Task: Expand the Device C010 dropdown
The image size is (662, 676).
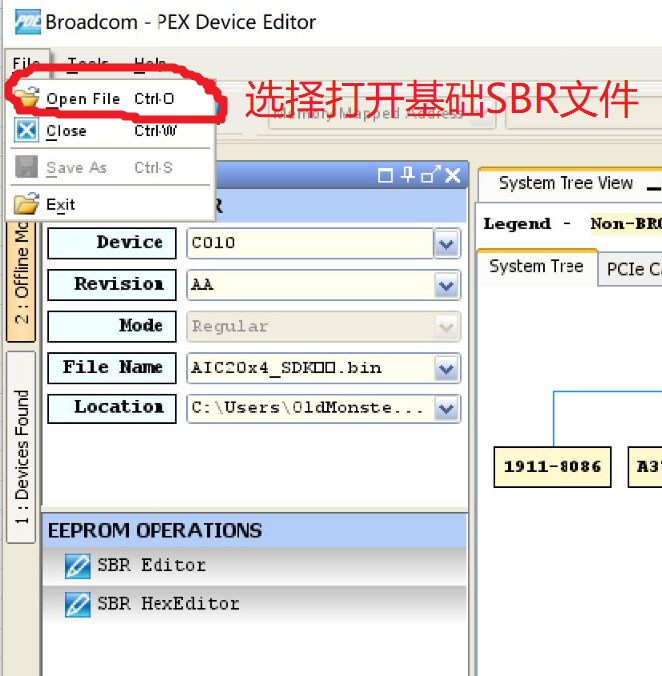Action: (x=447, y=244)
